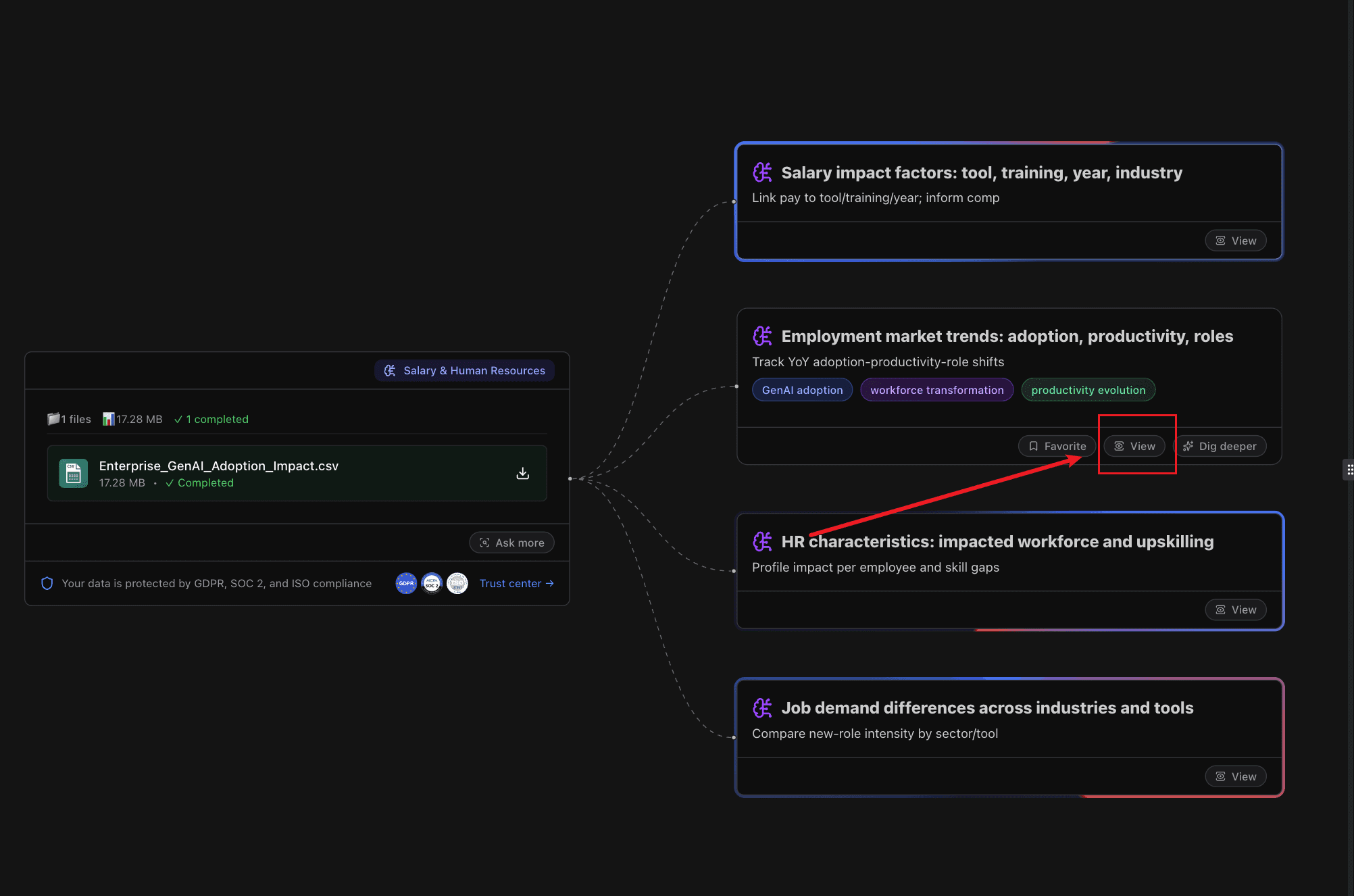1354x896 pixels.
Task: Click 'Compare new-role intensity by sector/tool'
Action: click(875, 733)
